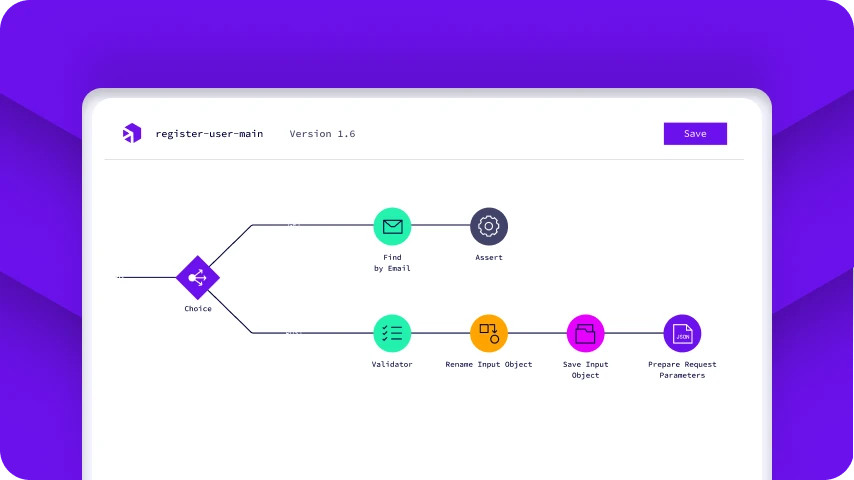Select the Find by Email envelope icon
This screenshot has height=480, width=854.
(392, 226)
